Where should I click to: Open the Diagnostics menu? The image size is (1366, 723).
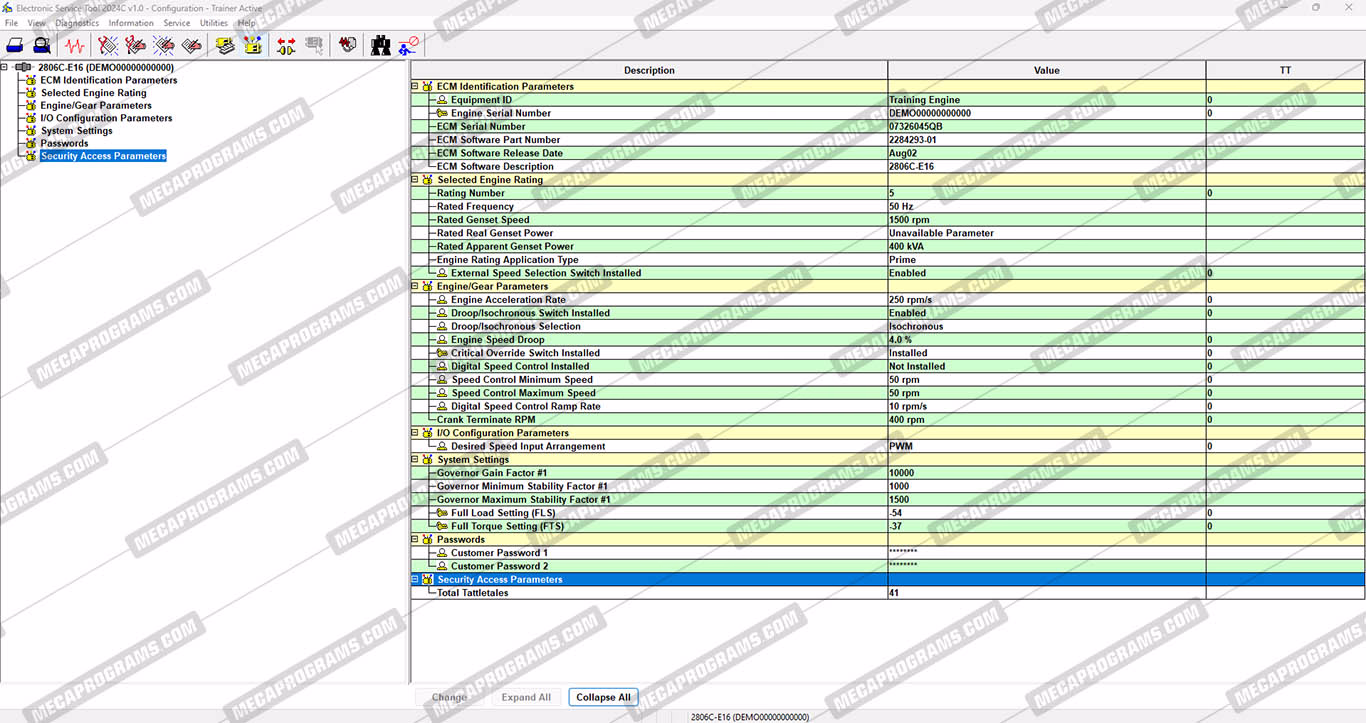(77, 23)
